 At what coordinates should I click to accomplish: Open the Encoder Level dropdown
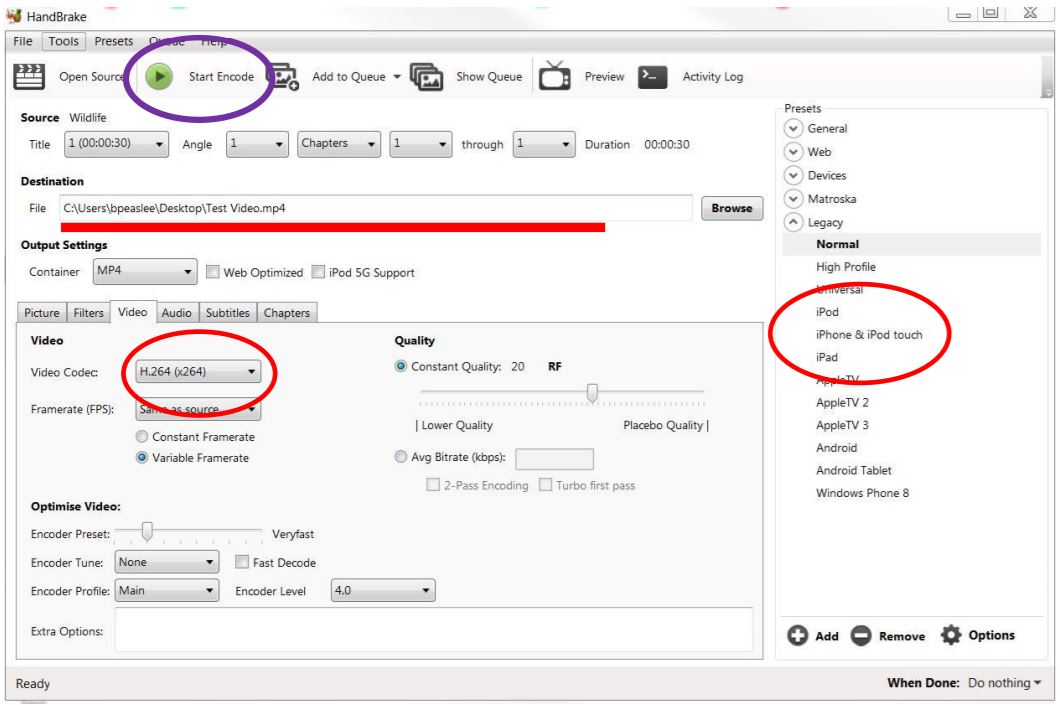[383, 591]
